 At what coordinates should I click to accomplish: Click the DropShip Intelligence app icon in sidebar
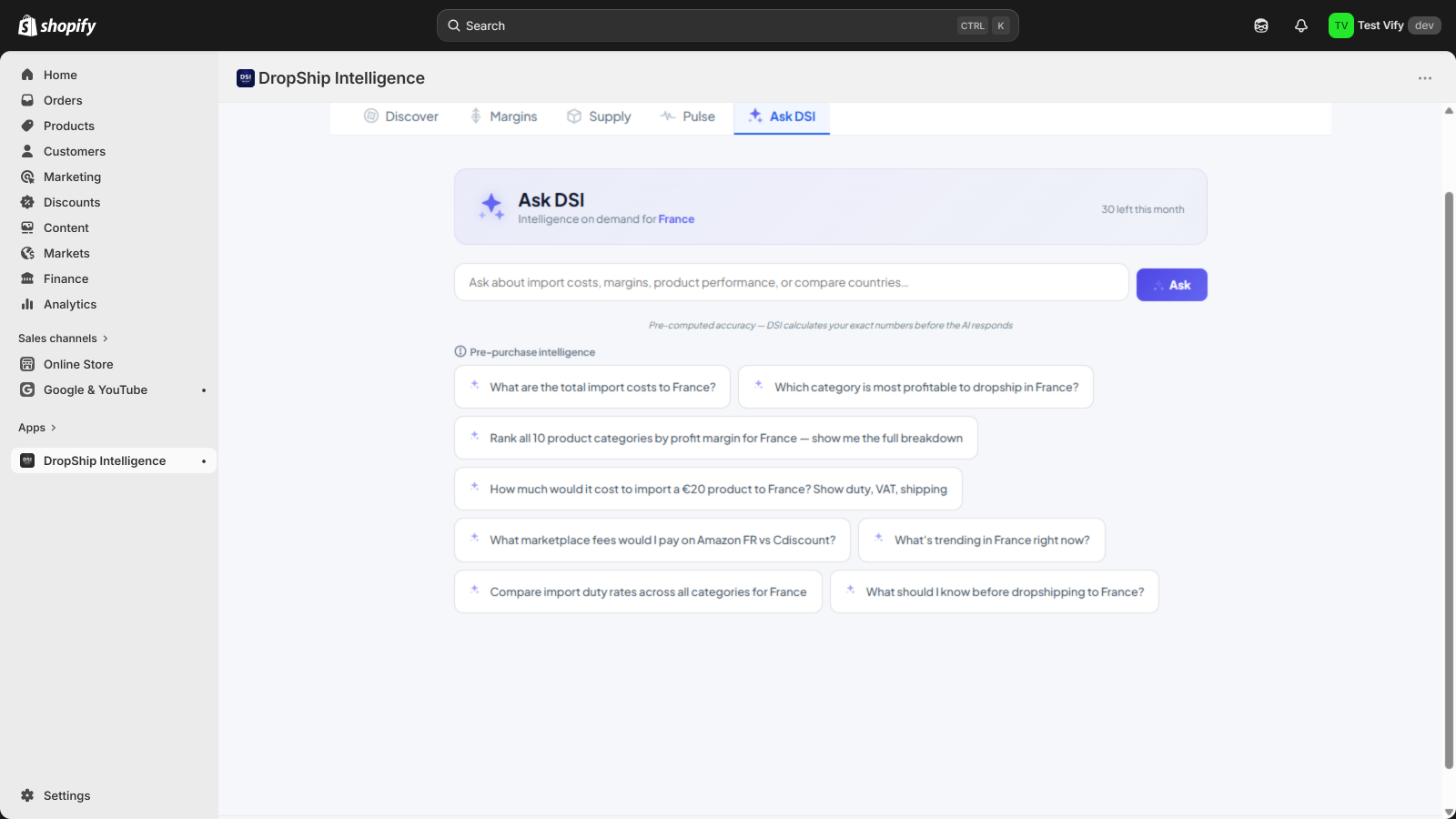(x=27, y=460)
